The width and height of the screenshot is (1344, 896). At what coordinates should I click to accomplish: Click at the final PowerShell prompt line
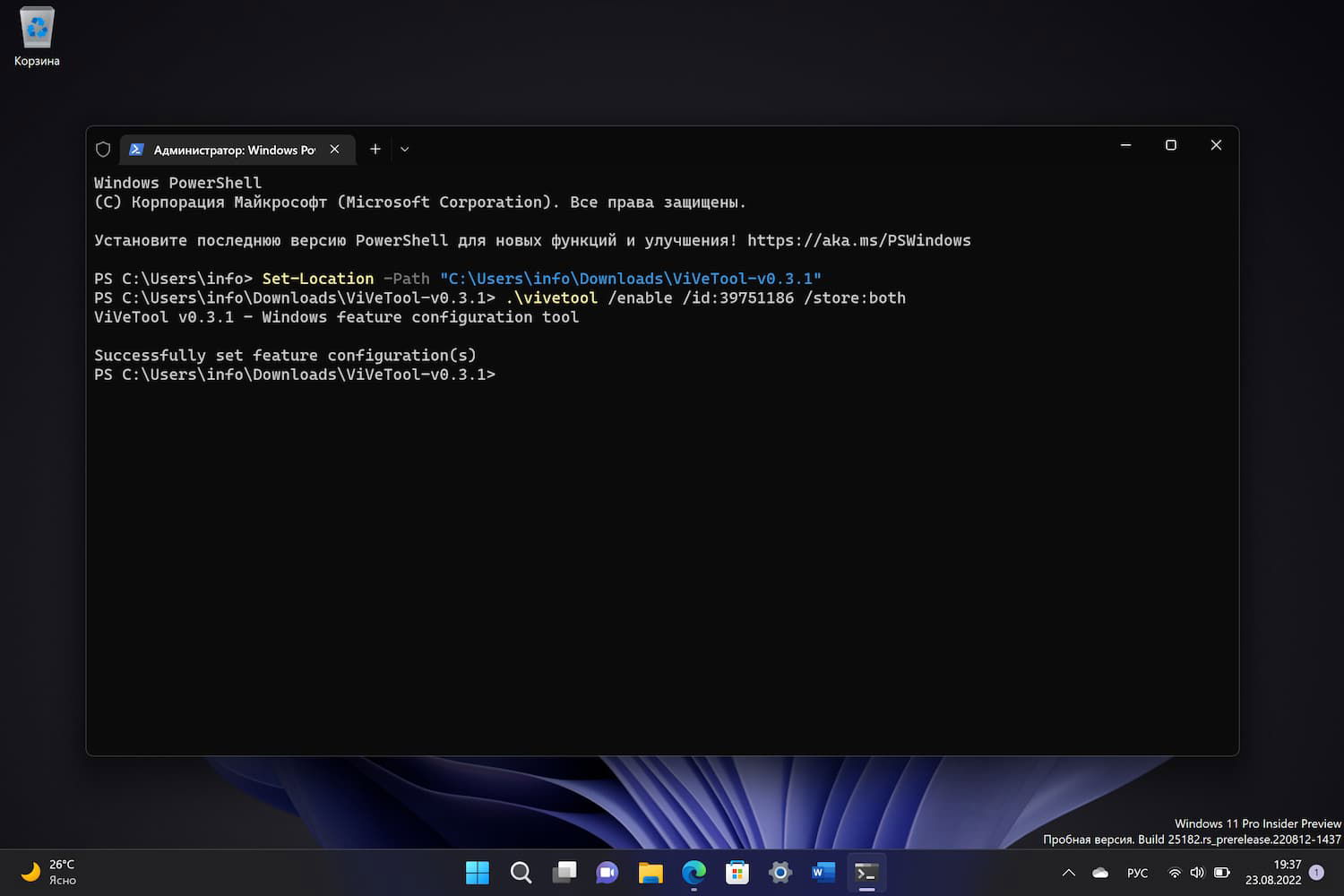pos(295,375)
